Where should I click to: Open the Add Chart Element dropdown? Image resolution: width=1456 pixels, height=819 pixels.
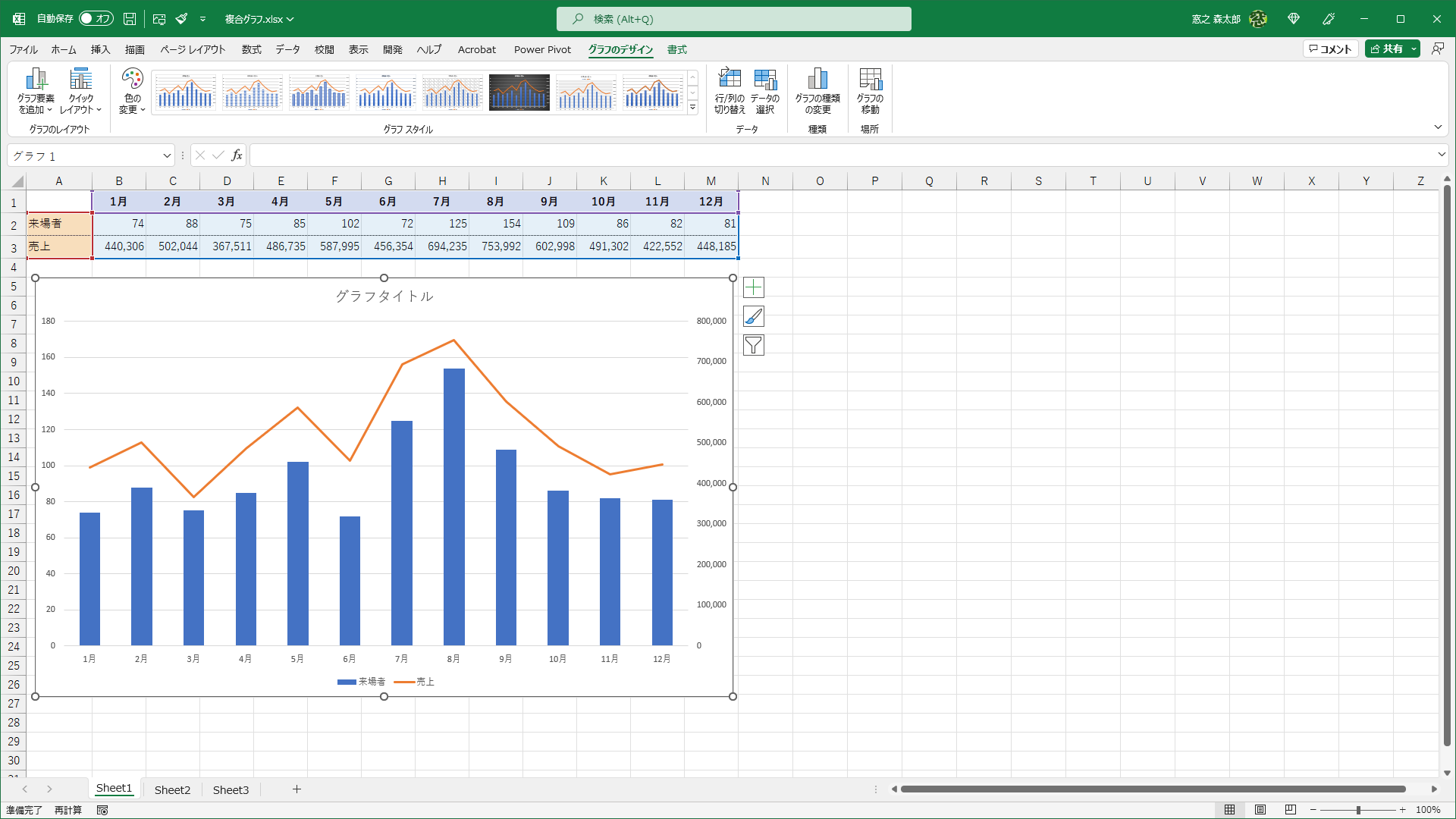[36, 91]
